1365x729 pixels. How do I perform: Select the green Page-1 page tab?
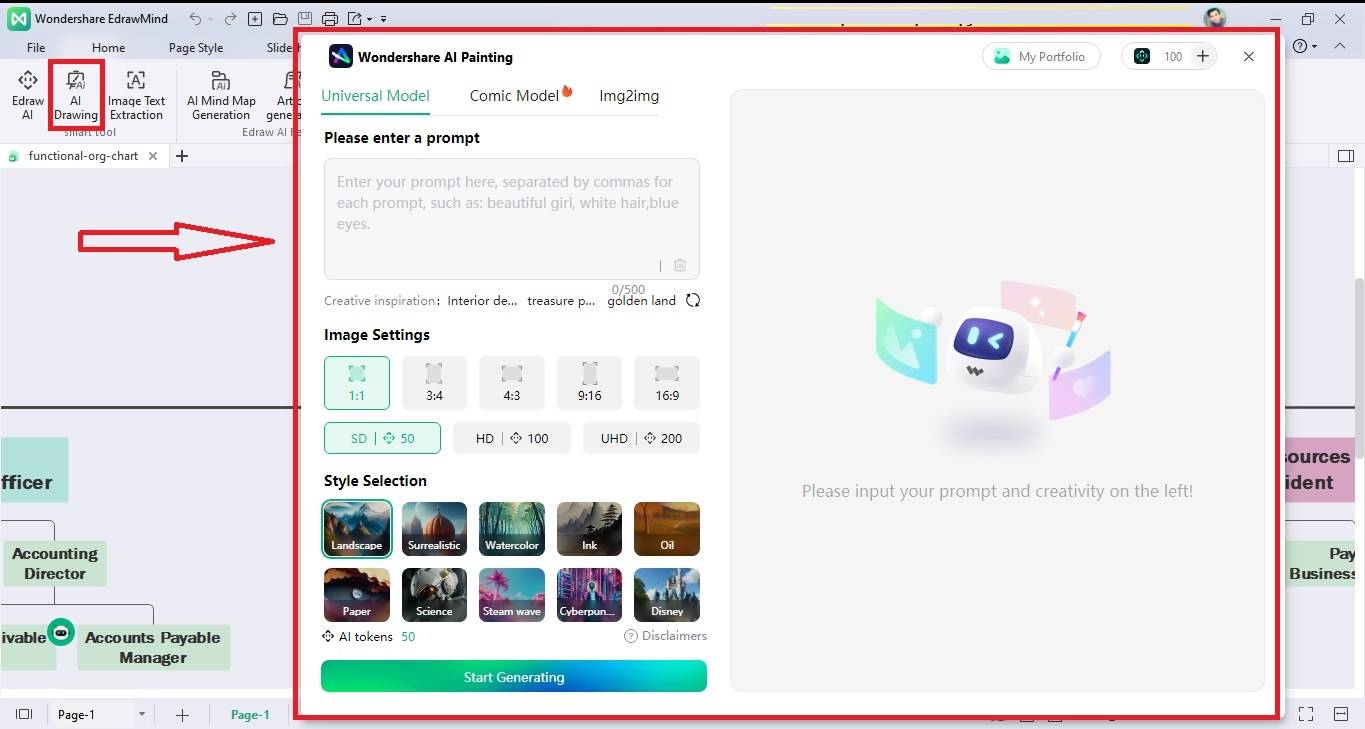coord(250,714)
